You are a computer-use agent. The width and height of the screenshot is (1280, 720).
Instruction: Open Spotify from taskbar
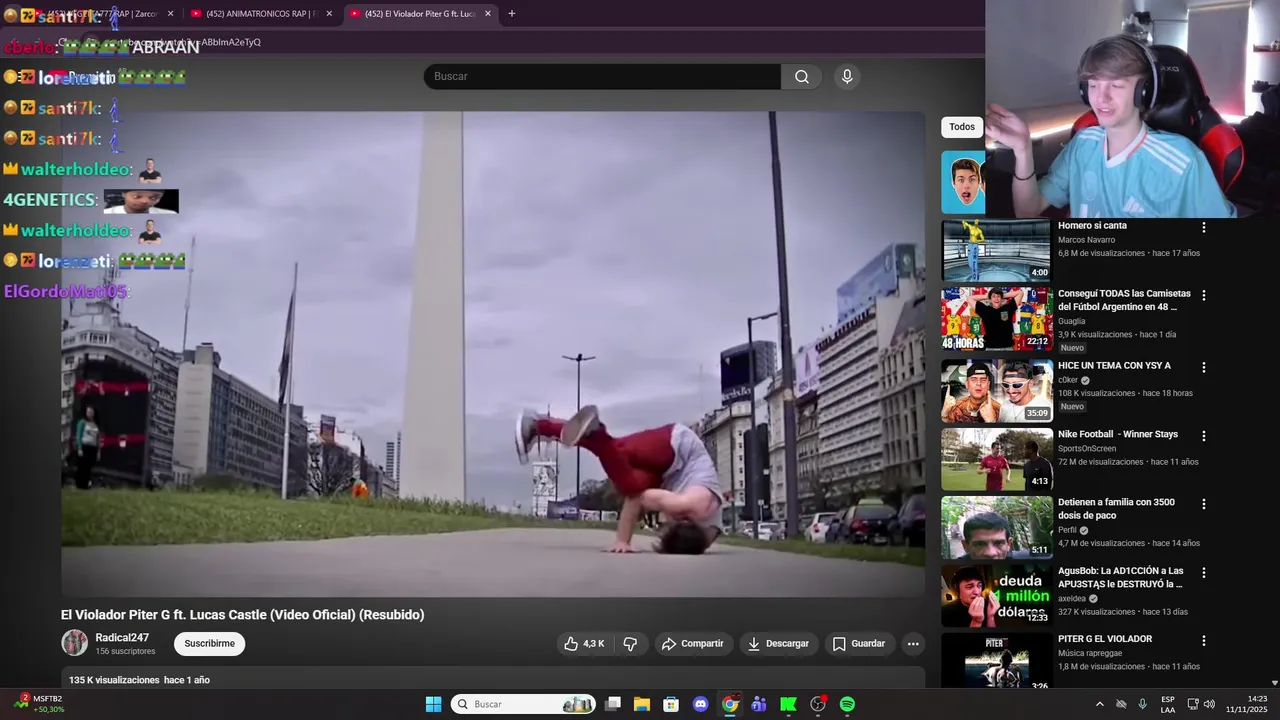(x=847, y=704)
